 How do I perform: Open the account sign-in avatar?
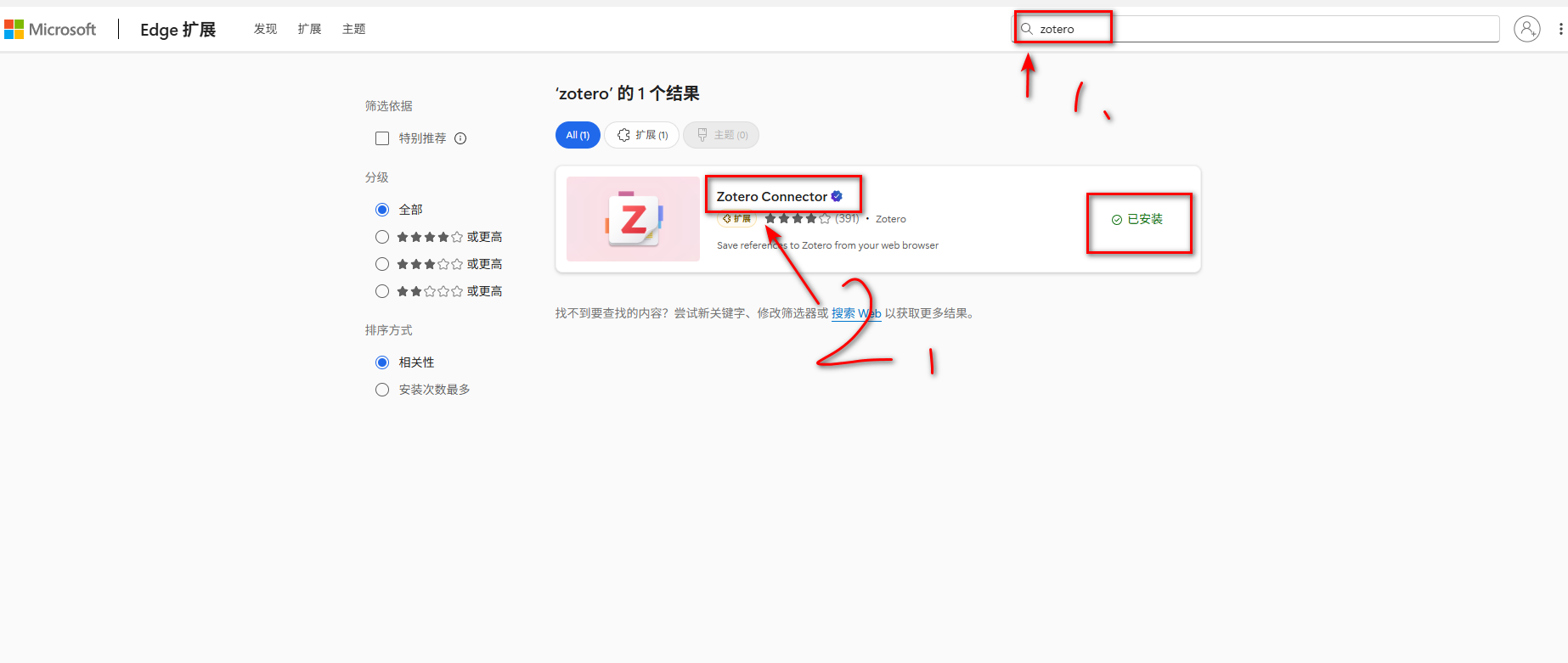(x=1526, y=29)
